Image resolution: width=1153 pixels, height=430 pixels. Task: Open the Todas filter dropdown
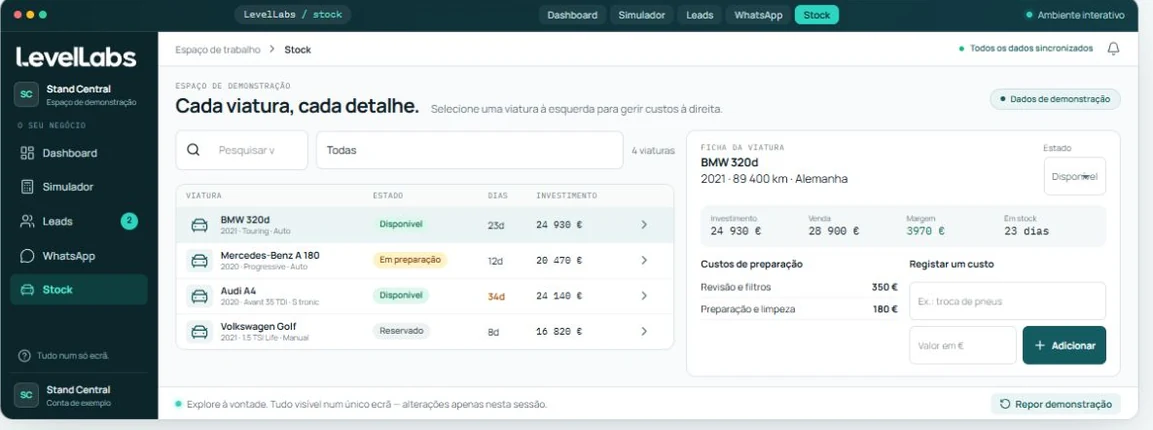coord(469,150)
